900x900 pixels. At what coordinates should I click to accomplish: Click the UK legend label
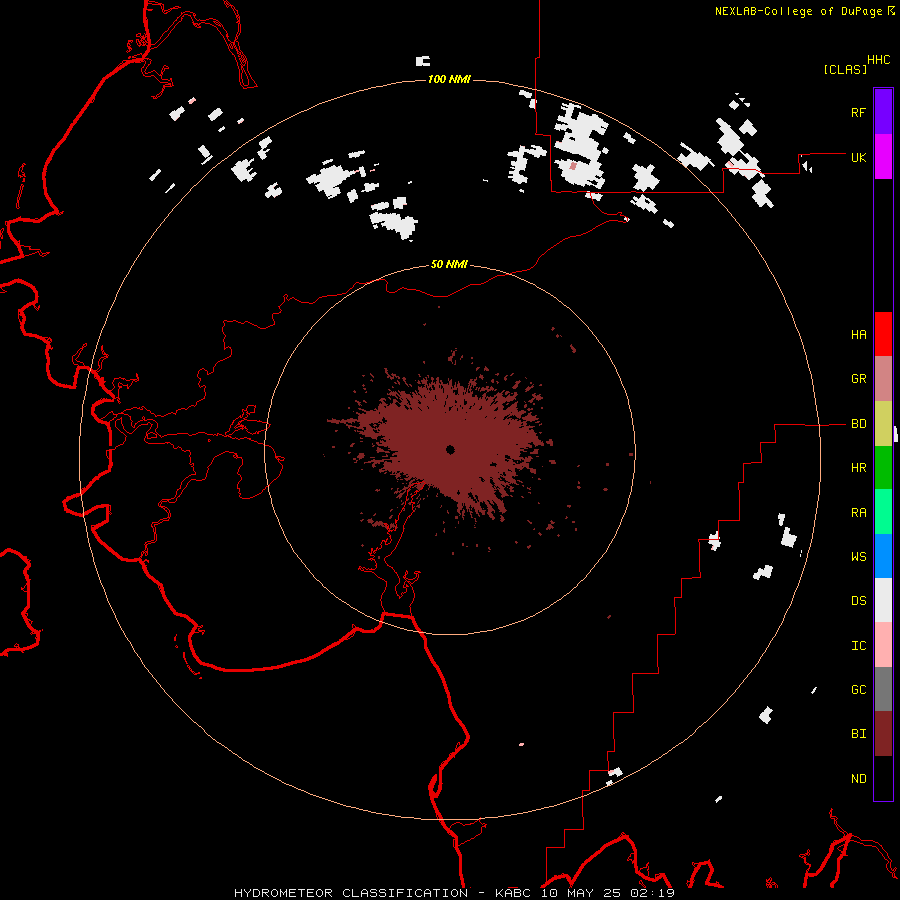[x=858, y=157]
